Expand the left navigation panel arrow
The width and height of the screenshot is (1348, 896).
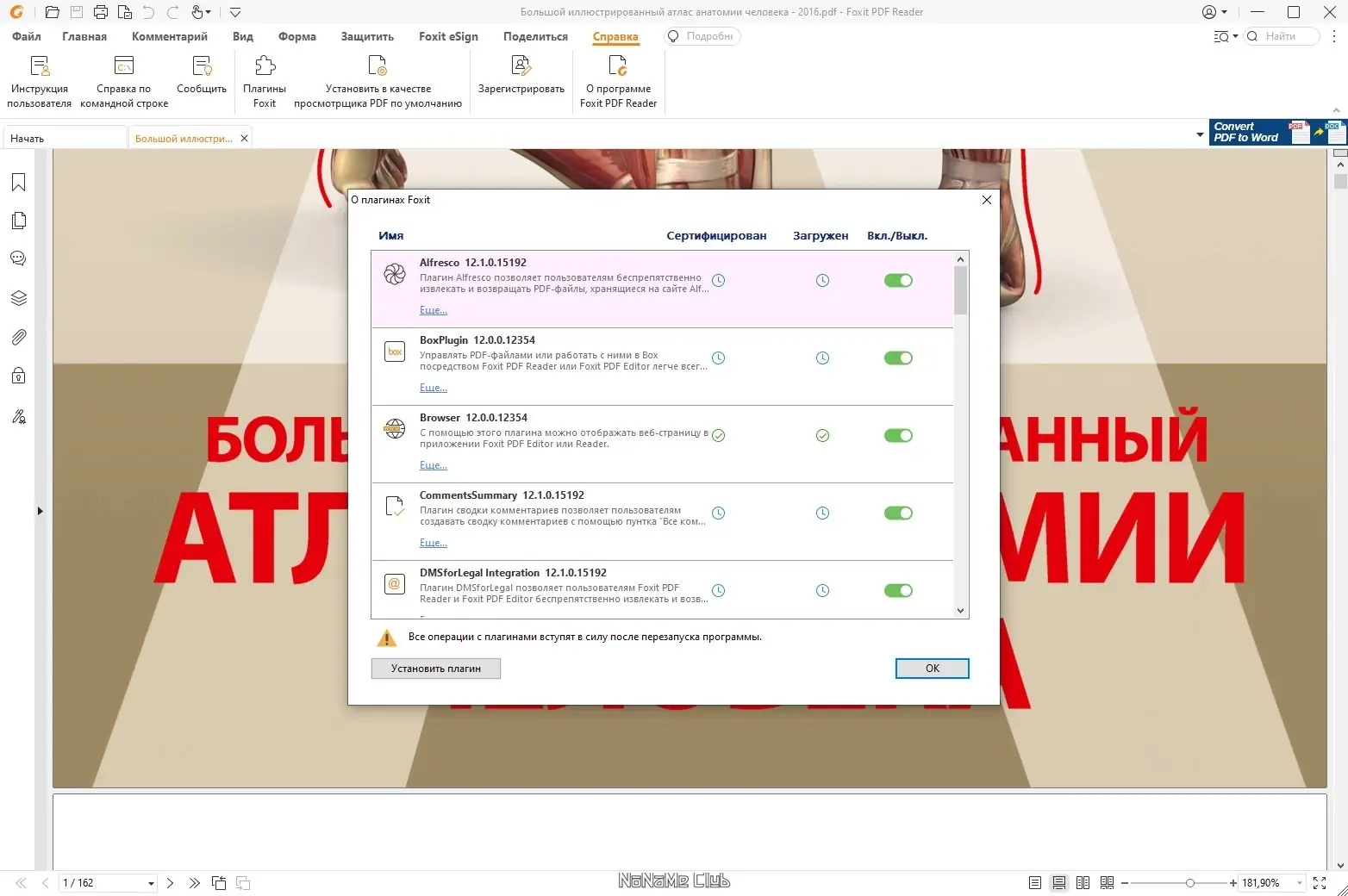40,511
